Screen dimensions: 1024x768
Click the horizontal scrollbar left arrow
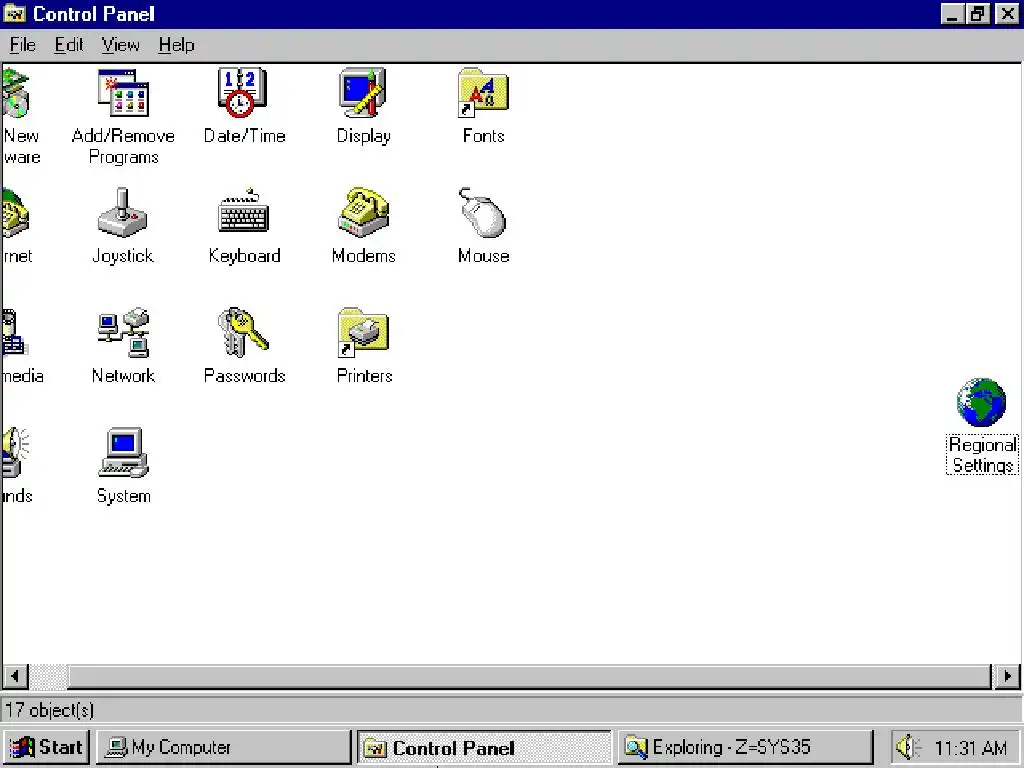click(16, 677)
